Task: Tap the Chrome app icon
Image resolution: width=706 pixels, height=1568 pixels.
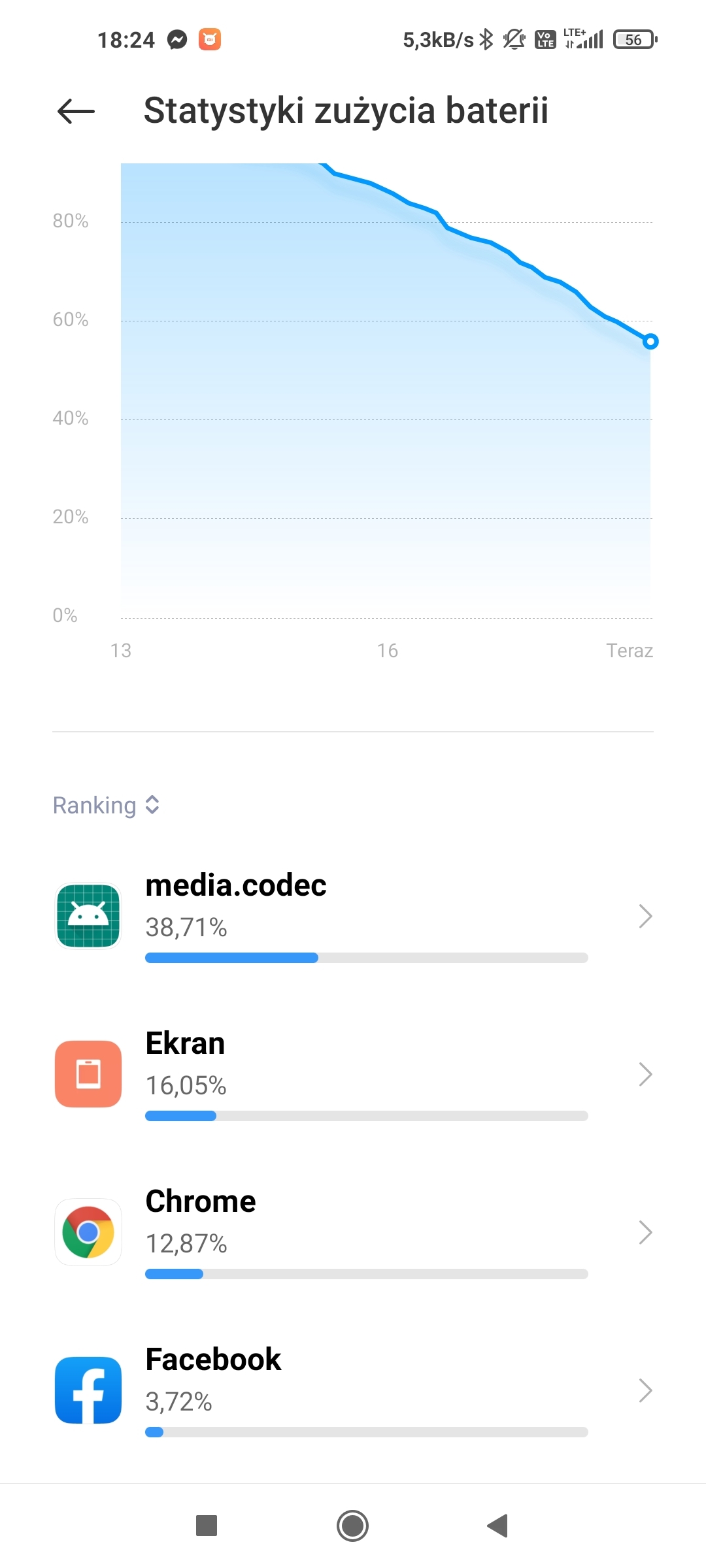Action: pos(88,1232)
